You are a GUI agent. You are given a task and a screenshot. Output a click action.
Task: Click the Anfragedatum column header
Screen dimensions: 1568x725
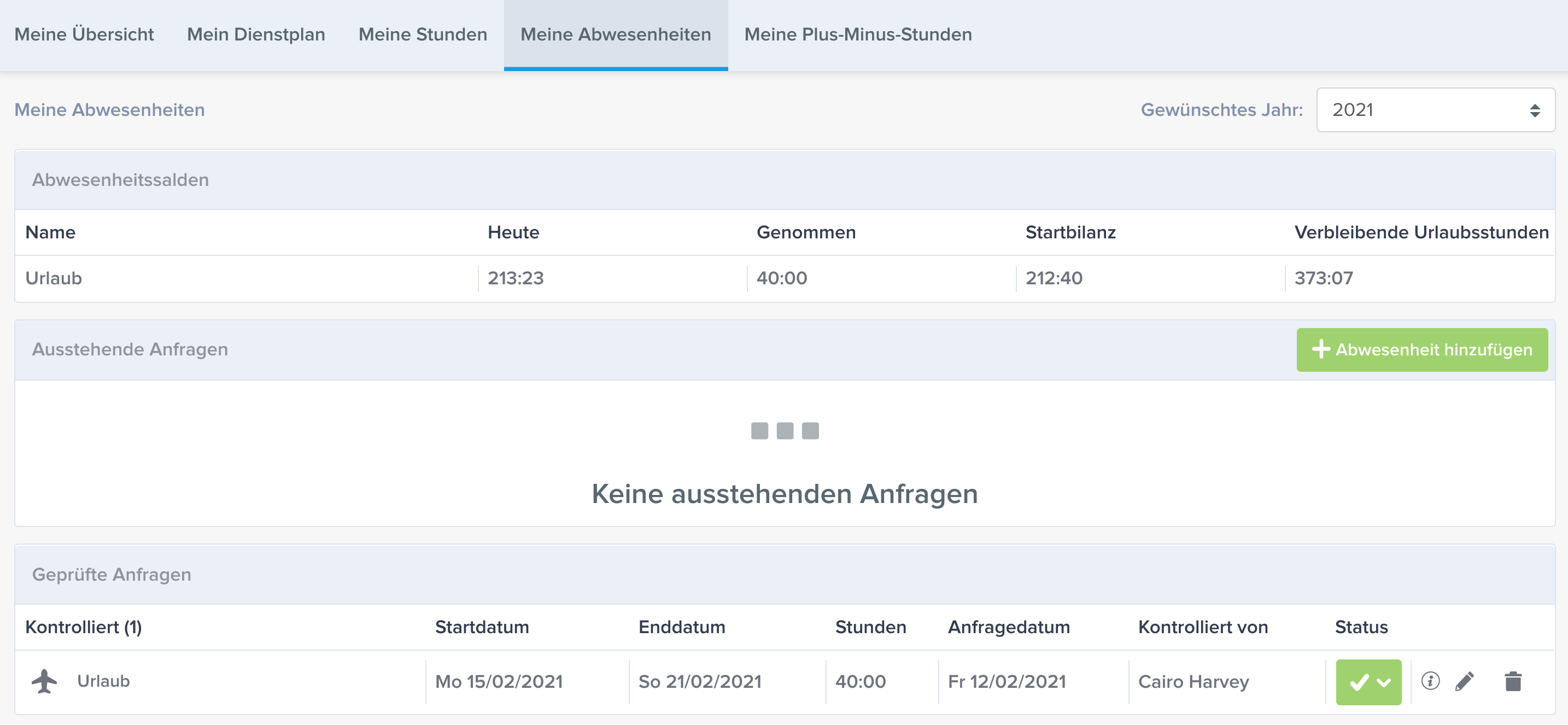tap(1009, 627)
